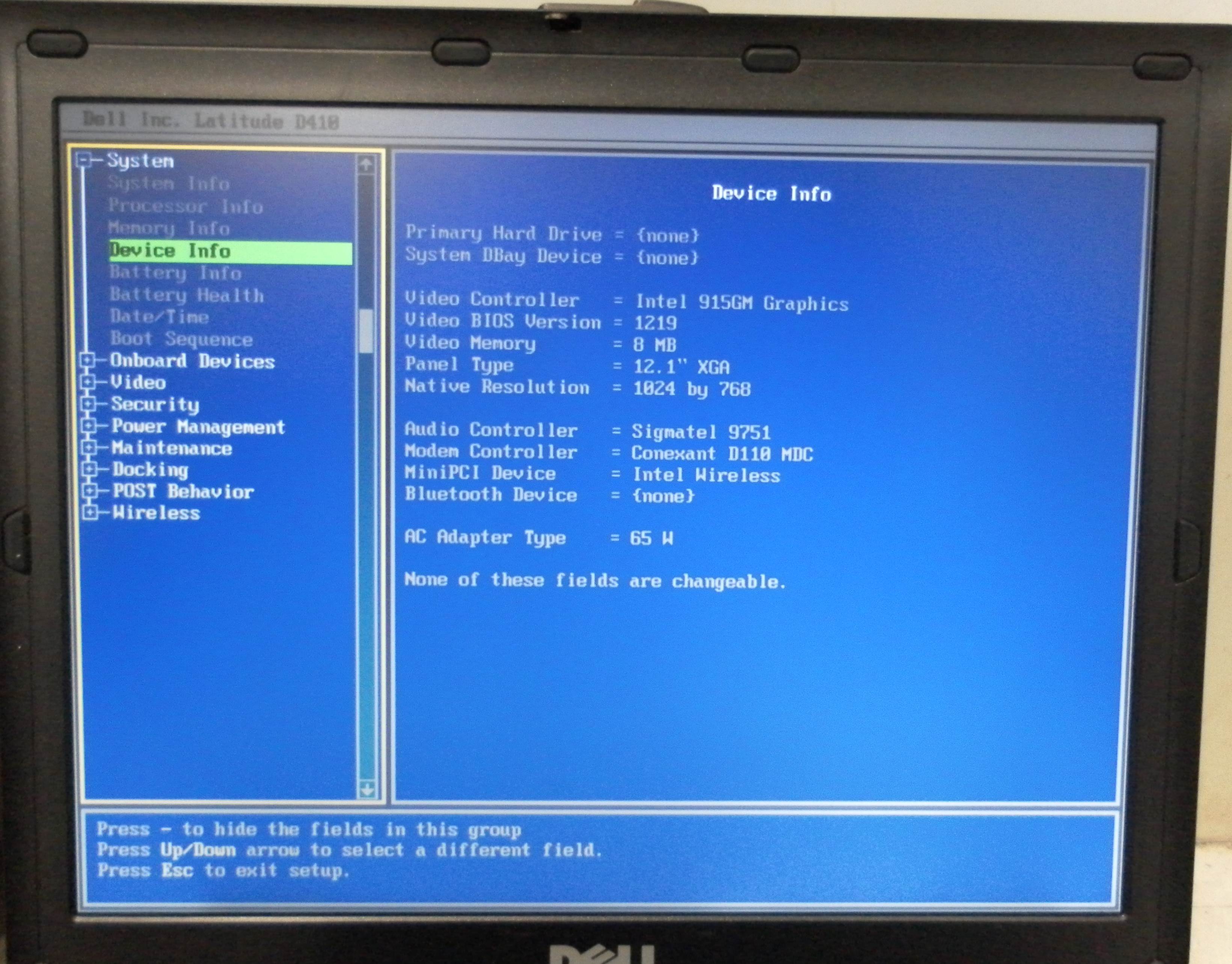The width and height of the screenshot is (1232, 964).
Task: Click Panel Type value 12.1" XGA
Action: 682,367
